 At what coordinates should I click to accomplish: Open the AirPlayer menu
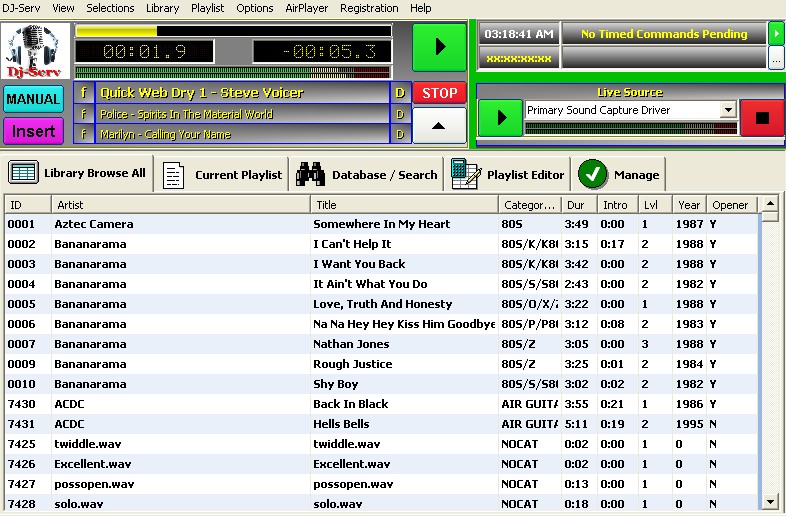pyautogui.click(x=306, y=8)
